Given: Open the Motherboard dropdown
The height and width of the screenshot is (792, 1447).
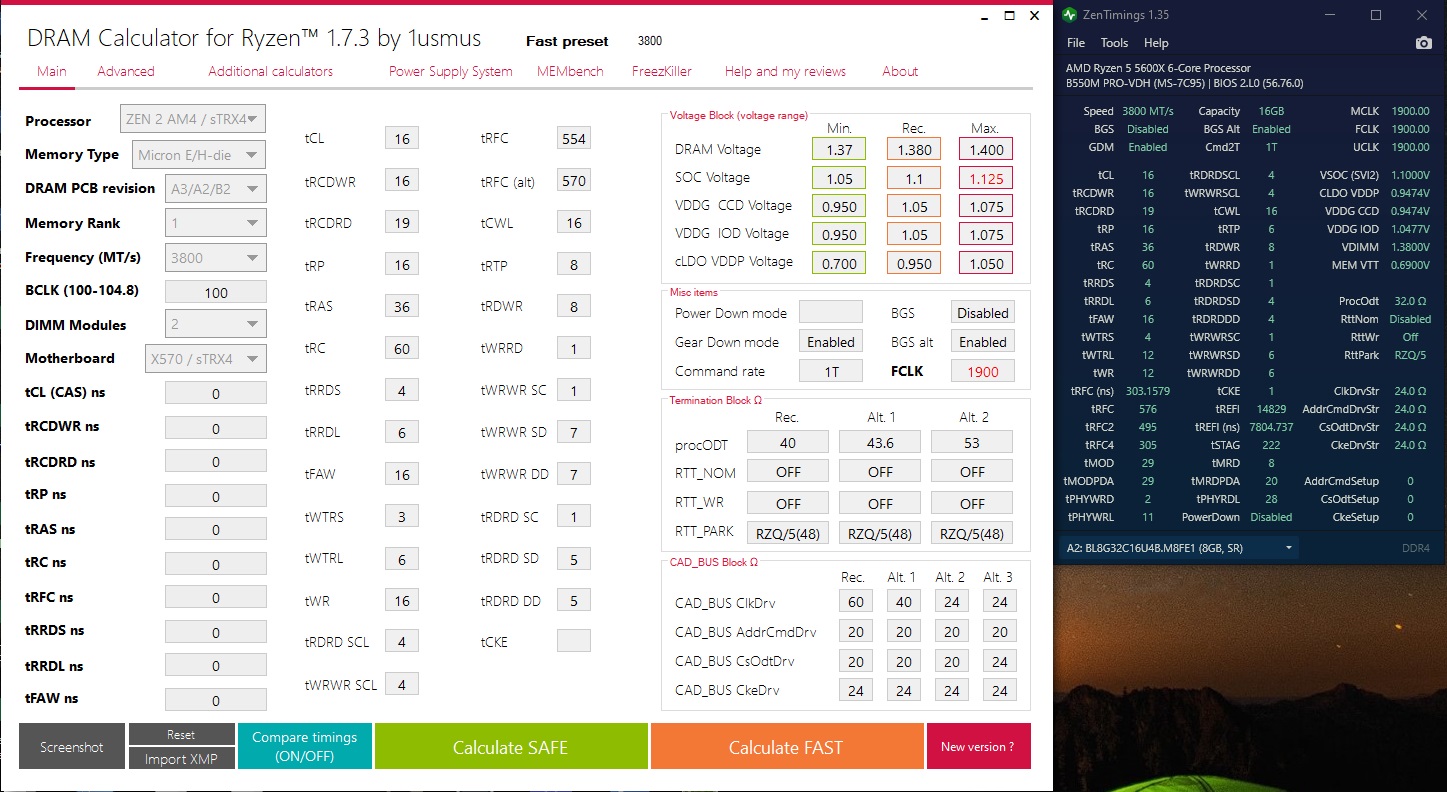Looking at the screenshot, I should [x=205, y=358].
